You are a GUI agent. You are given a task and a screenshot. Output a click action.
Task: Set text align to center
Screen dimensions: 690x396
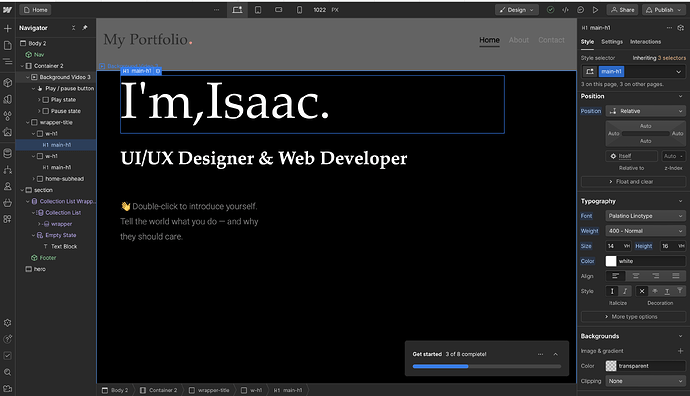pos(635,276)
